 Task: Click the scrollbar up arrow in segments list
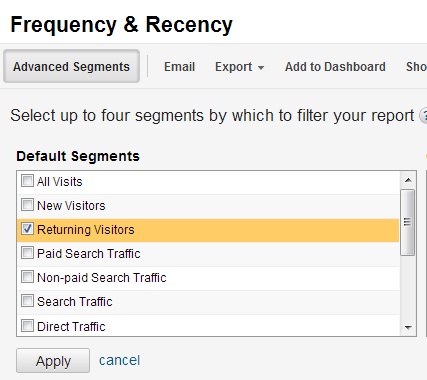point(408,180)
